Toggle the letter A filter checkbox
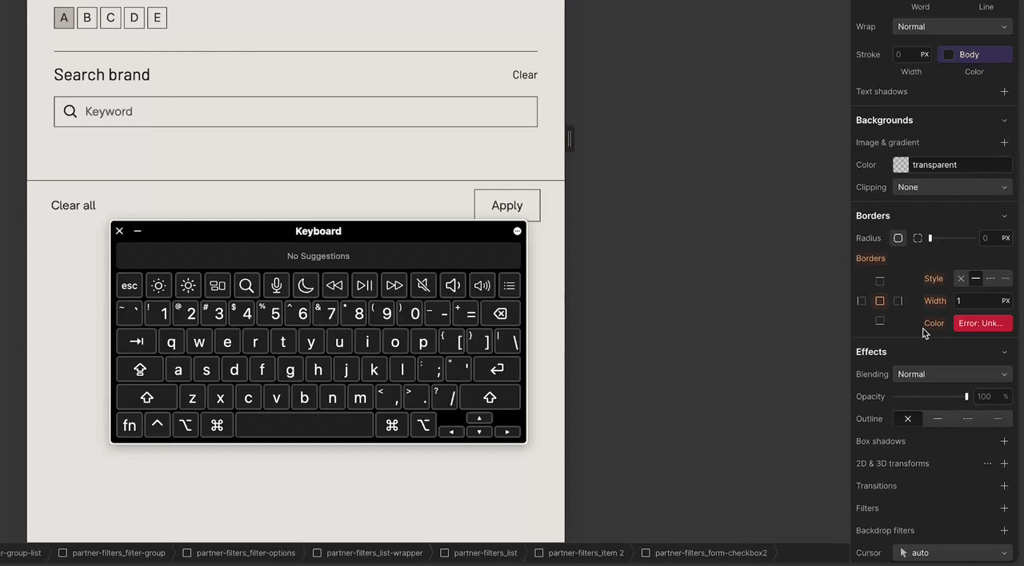The image size is (1024, 566). (64, 18)
